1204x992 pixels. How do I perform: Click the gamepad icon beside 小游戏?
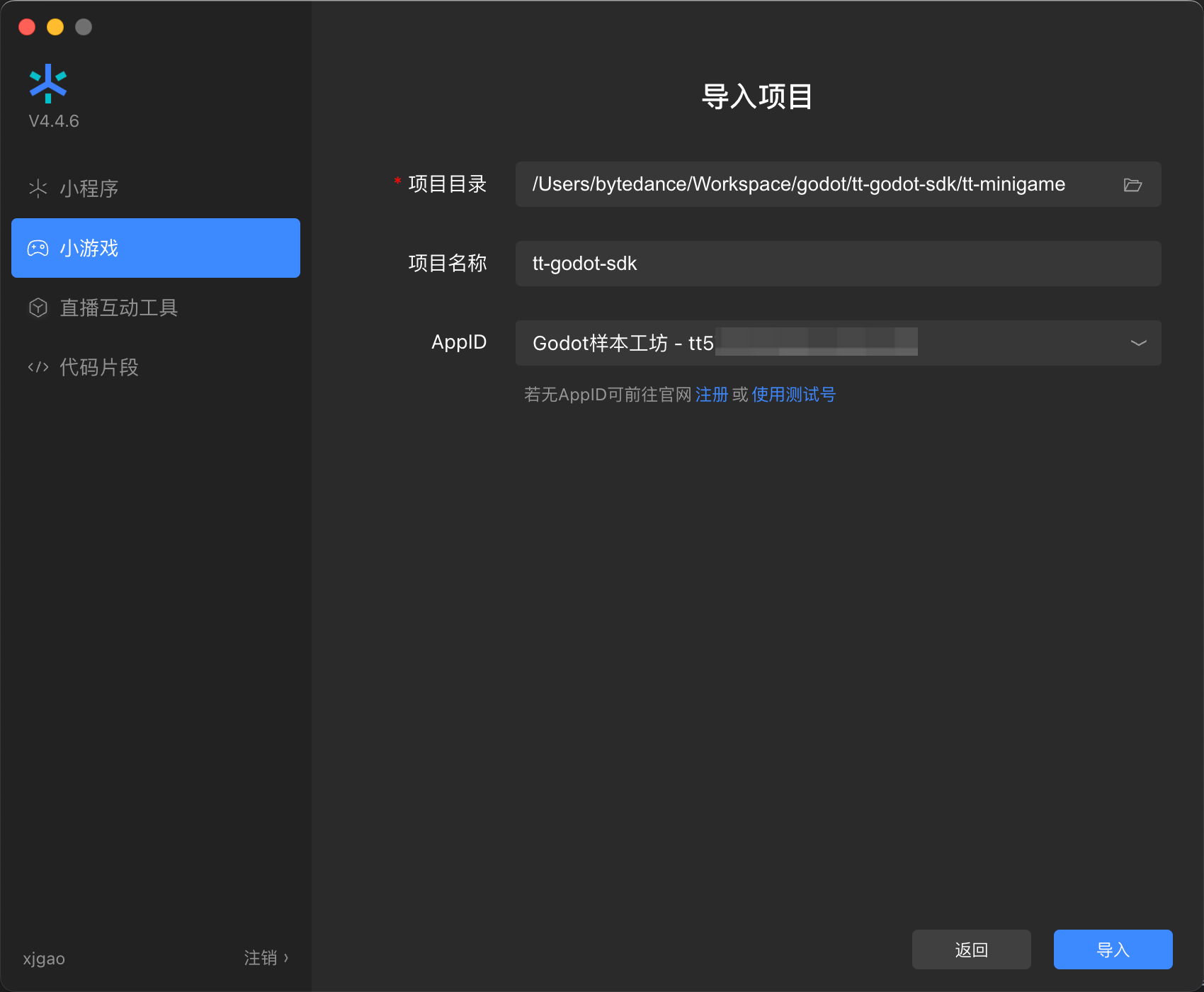(x=38, y=248)
